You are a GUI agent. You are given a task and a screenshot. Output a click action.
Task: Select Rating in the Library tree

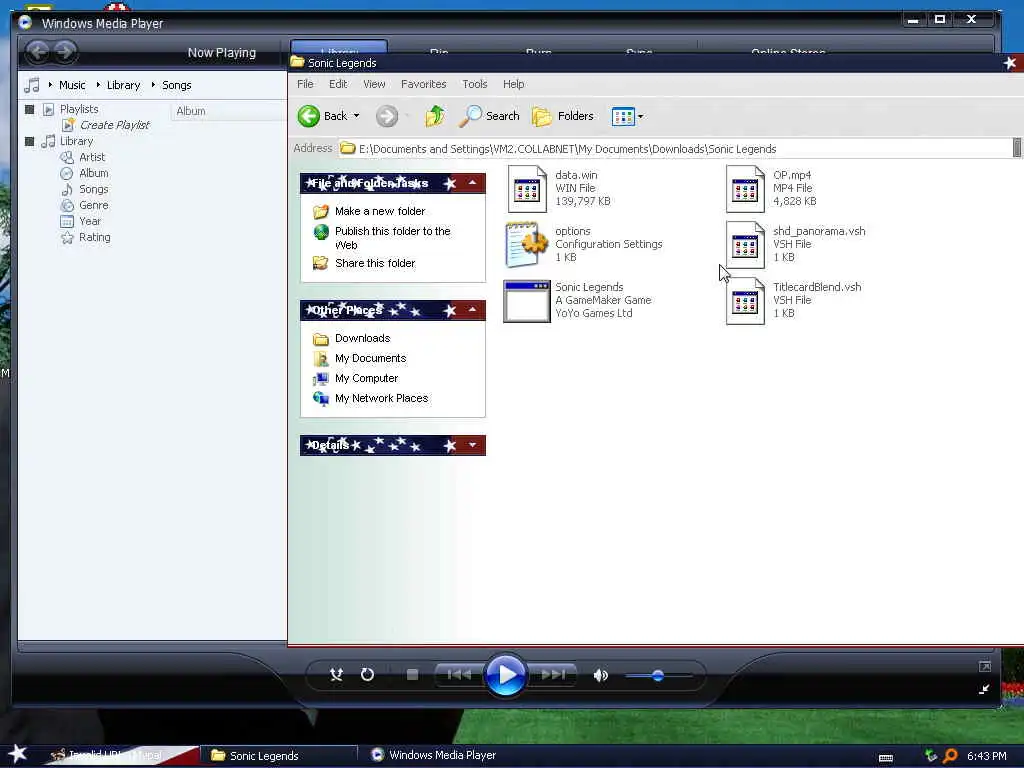pyautogui.click(x=95, y=237)
